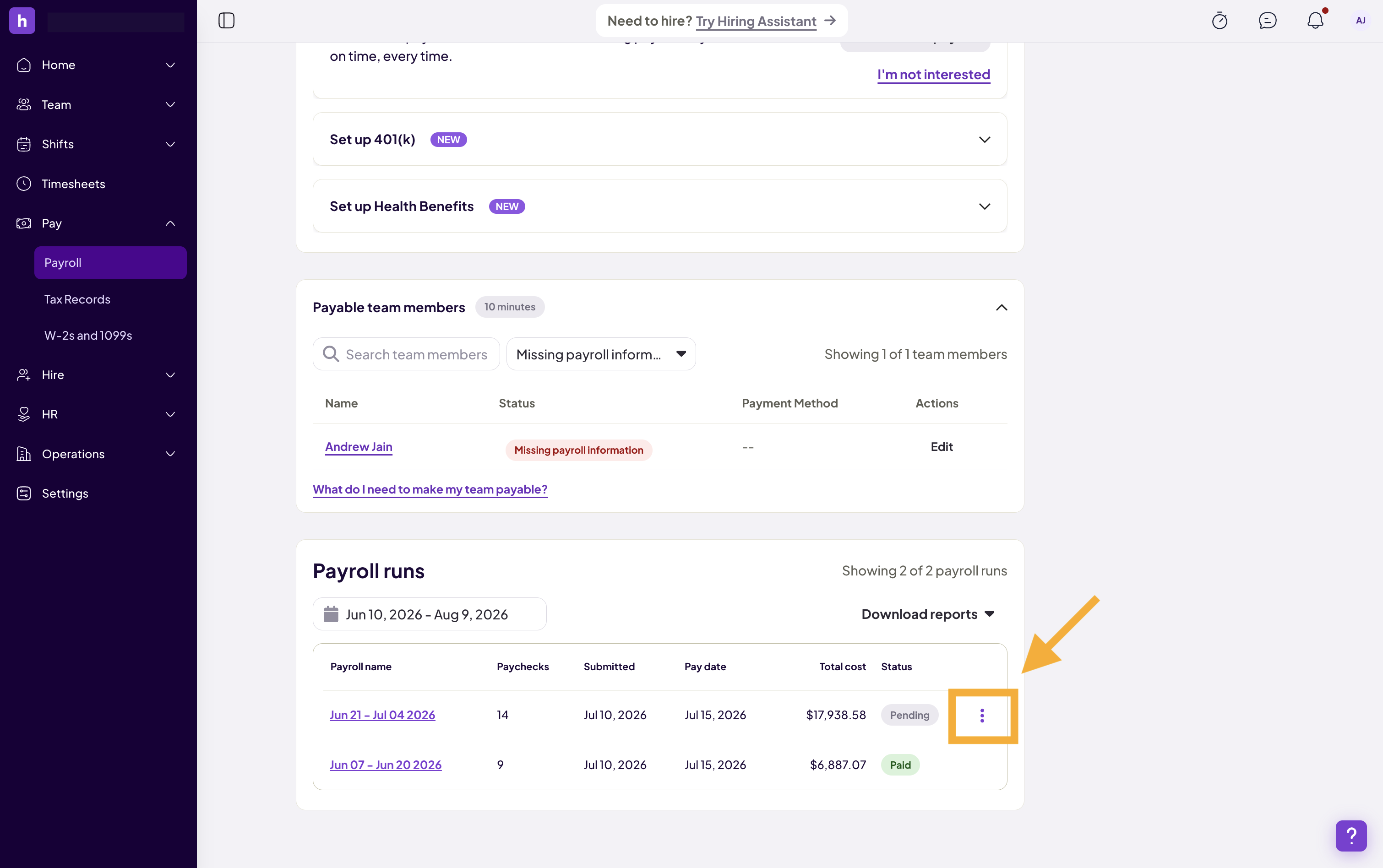Click the Jun 10 – Aug 9 date range field
The width and height of the screenshot is (1383, 868).
(429, 613)
